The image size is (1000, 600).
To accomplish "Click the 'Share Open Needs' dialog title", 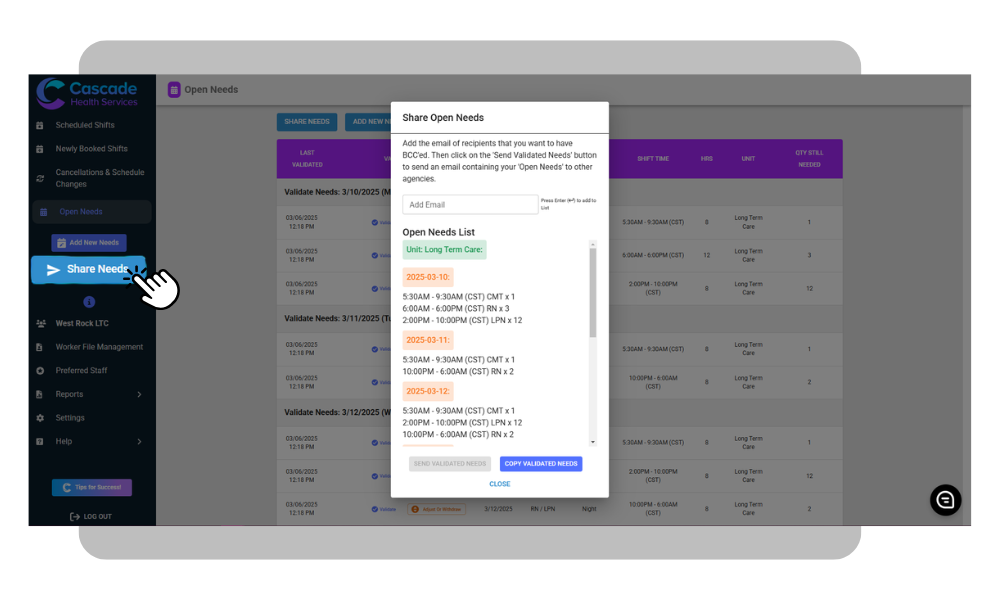I will click(443, 118).
